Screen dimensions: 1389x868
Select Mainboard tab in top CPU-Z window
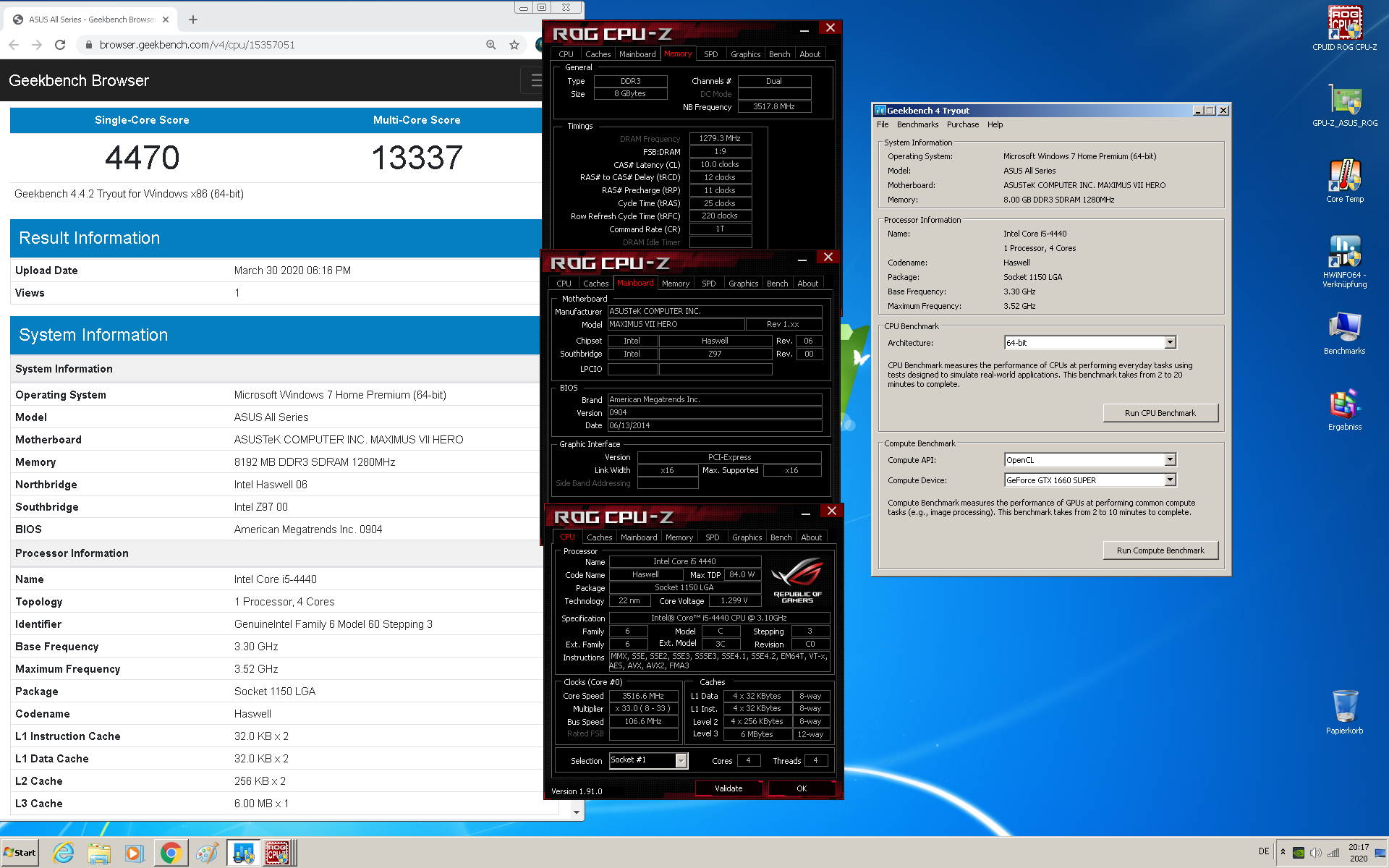coord(637,54)
